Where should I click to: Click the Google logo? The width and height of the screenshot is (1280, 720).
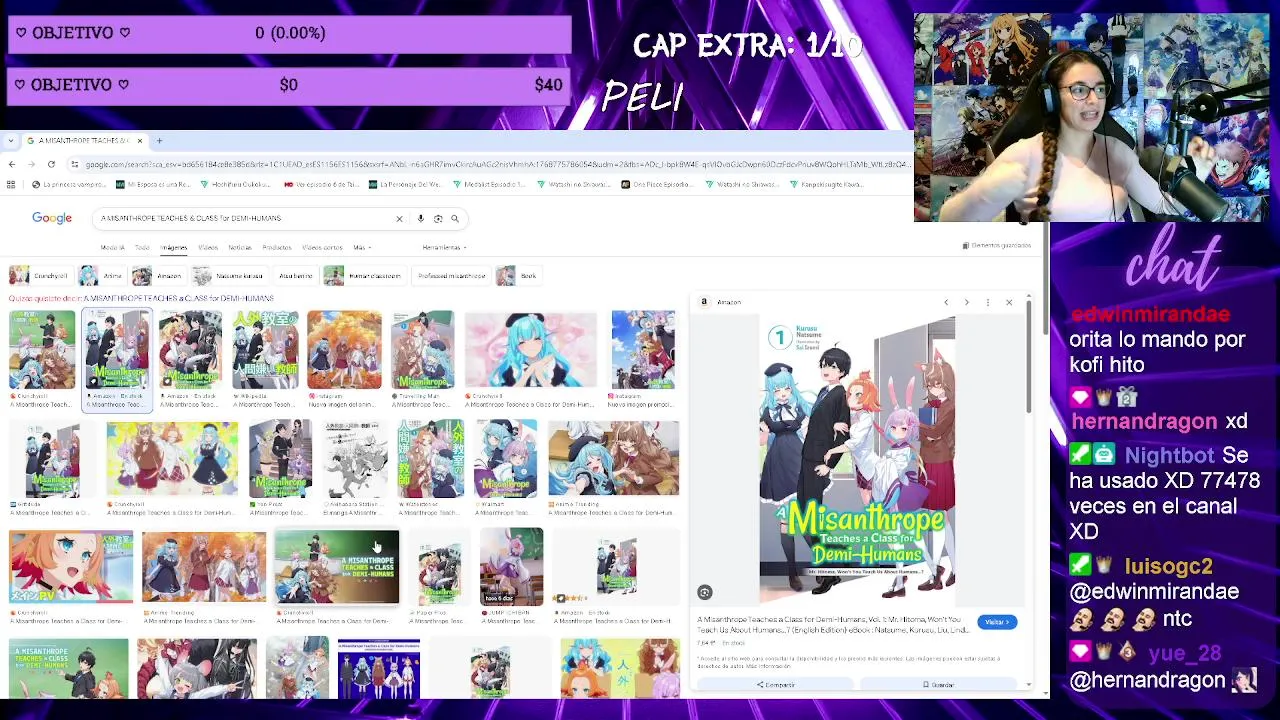pyautogui.click(x=52, y=218)
